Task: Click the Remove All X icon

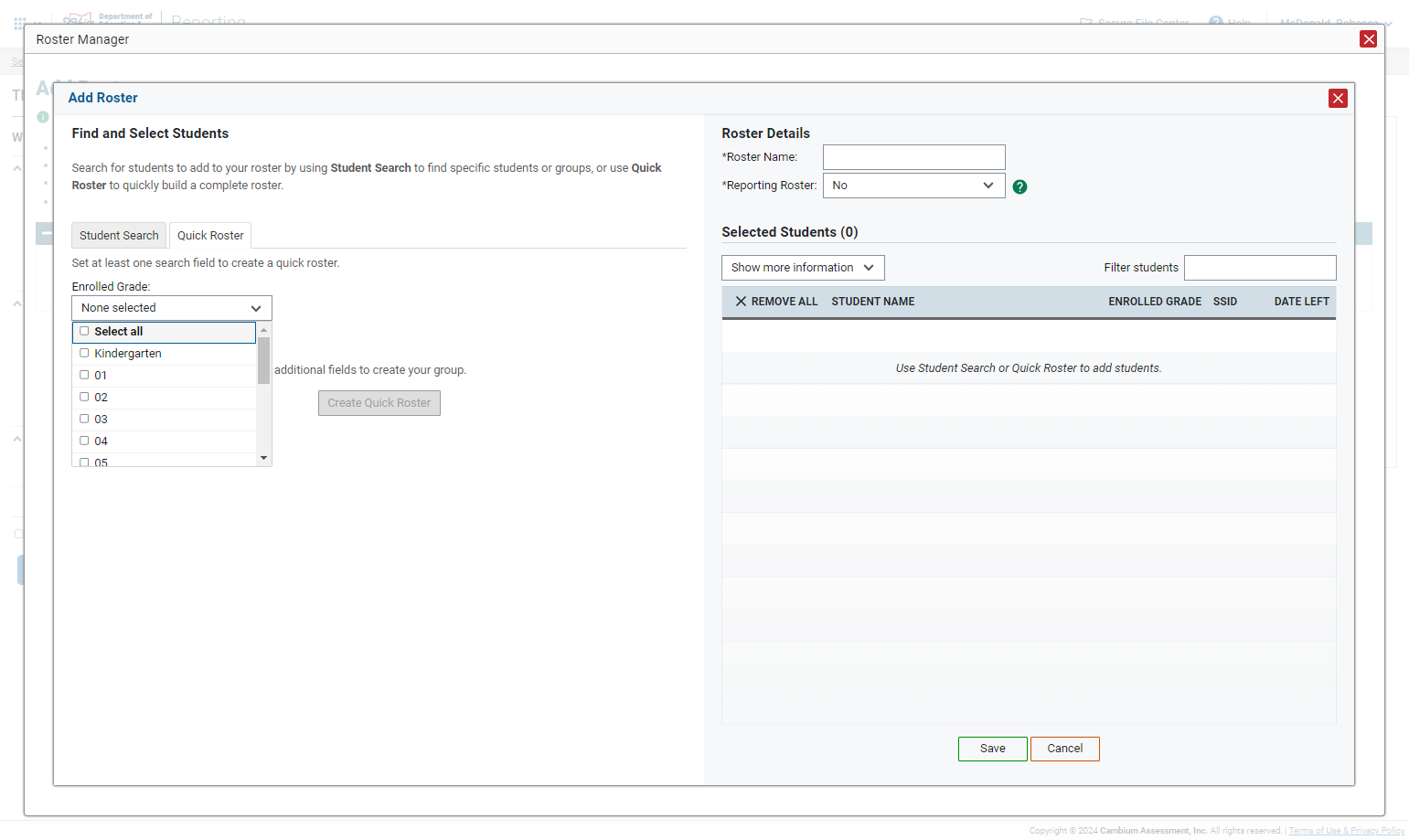Action: tap(741, 302)
